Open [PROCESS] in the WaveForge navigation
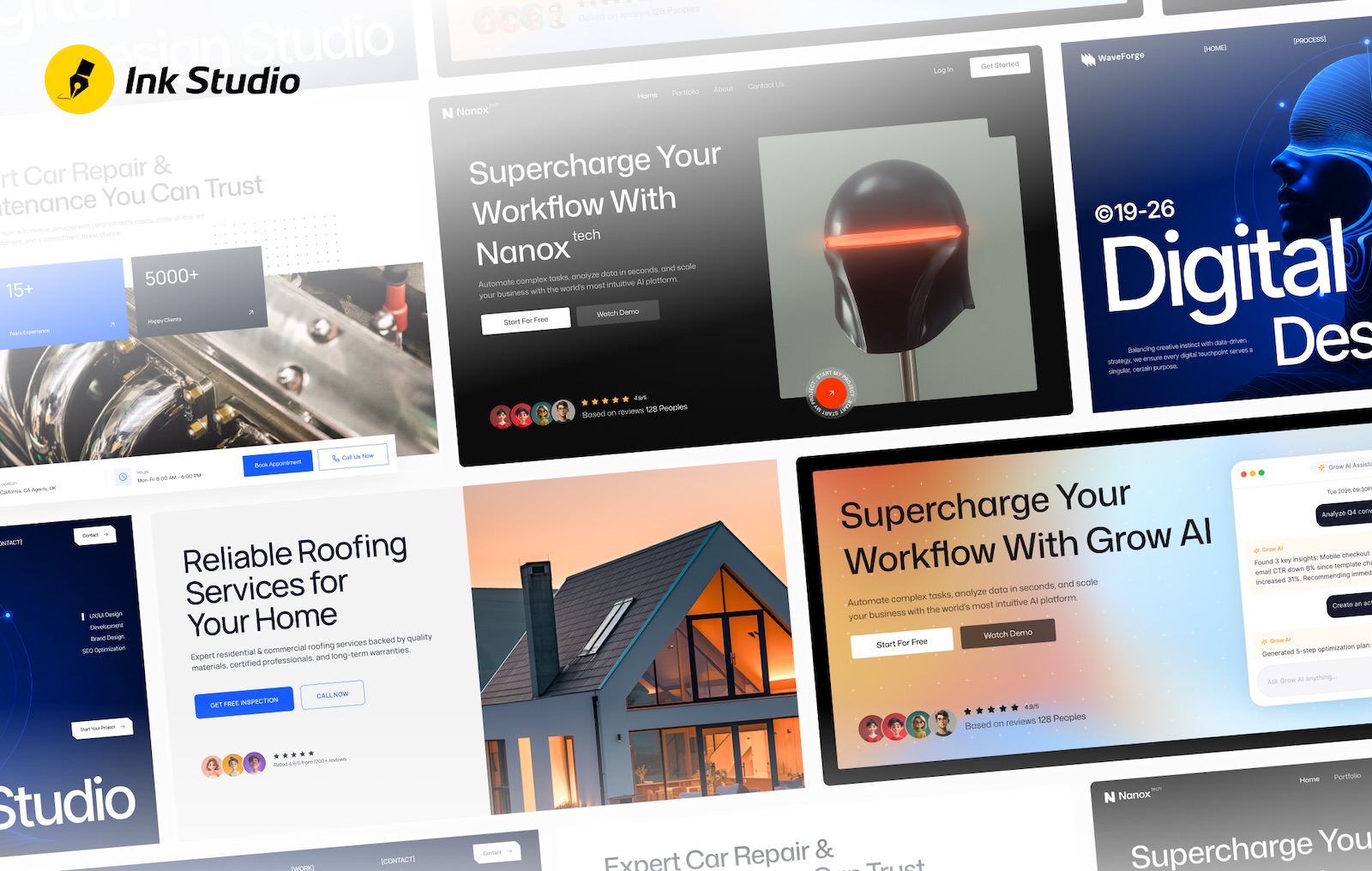The image size is (1372, 871). pyautogui.click(x=1309, y=39)
